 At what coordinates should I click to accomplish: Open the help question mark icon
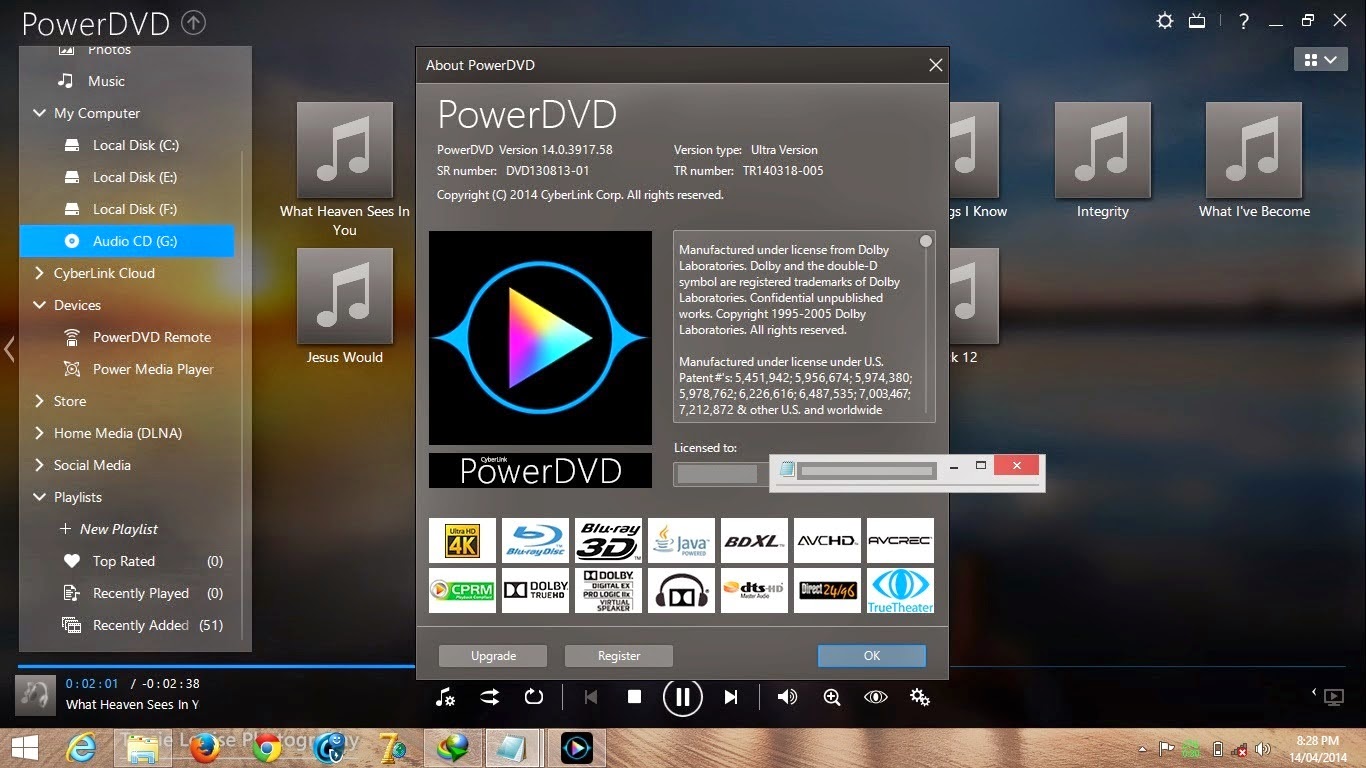pyautogui.click(x=1244, y=21)
